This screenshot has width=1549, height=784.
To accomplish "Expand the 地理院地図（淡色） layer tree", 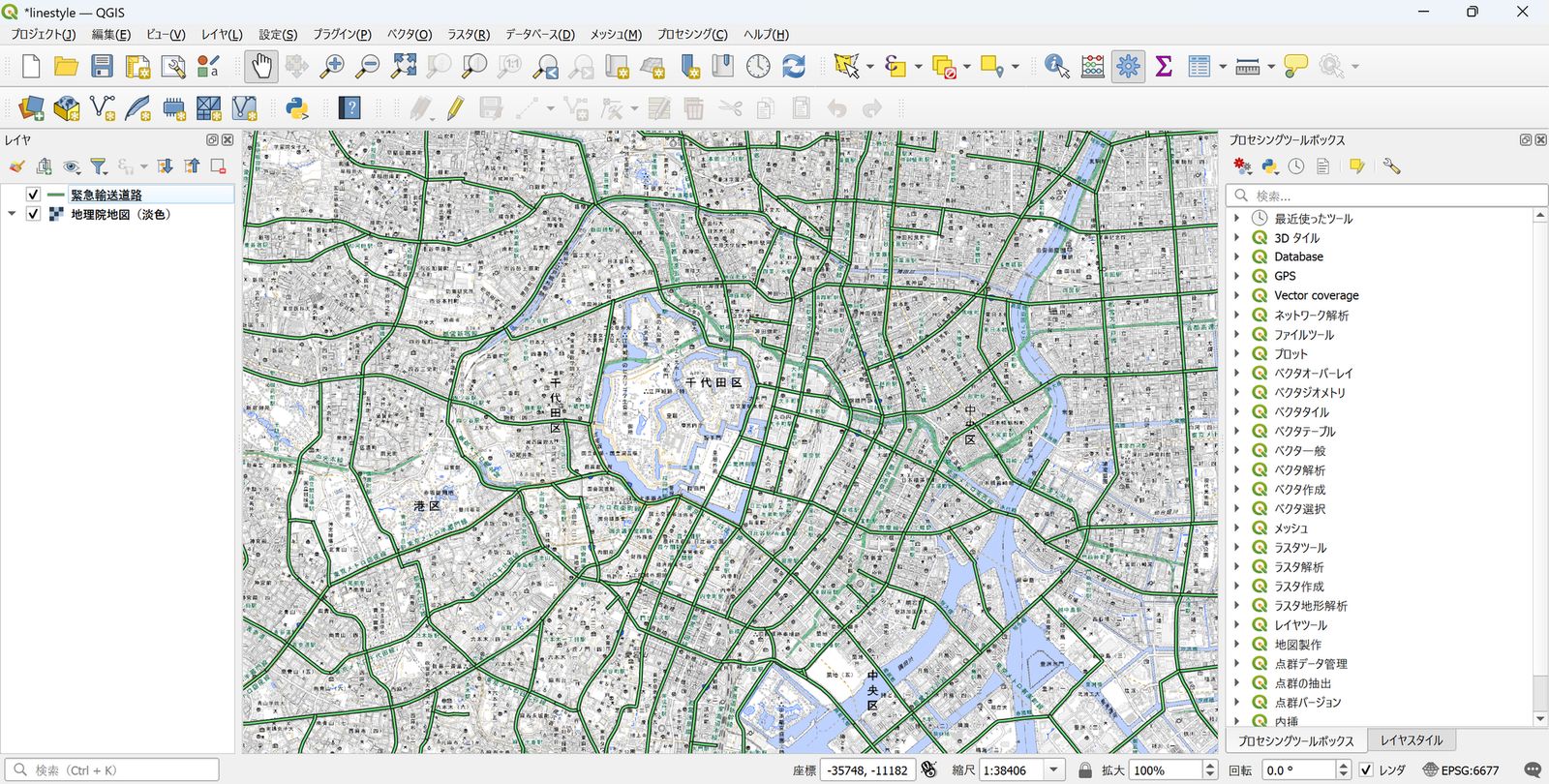I will pos(12,214).
